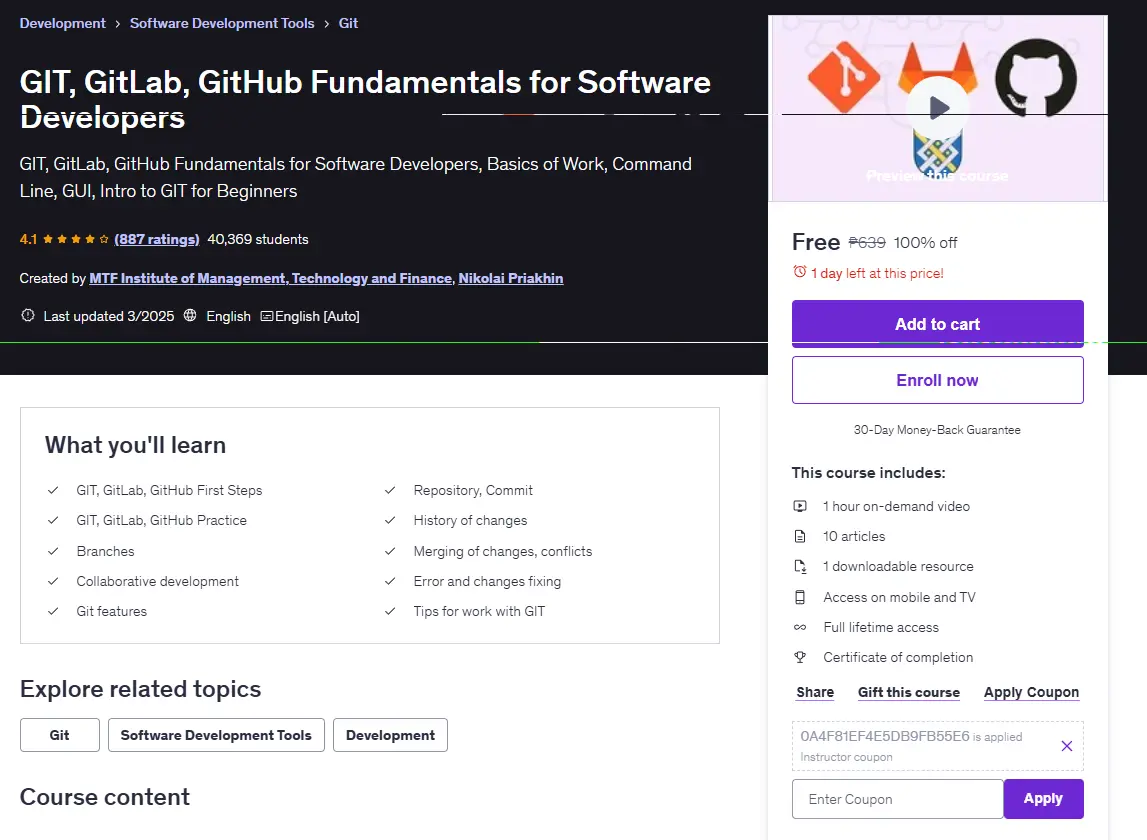Open the Development breadcrumb link

tap(62, 23)
